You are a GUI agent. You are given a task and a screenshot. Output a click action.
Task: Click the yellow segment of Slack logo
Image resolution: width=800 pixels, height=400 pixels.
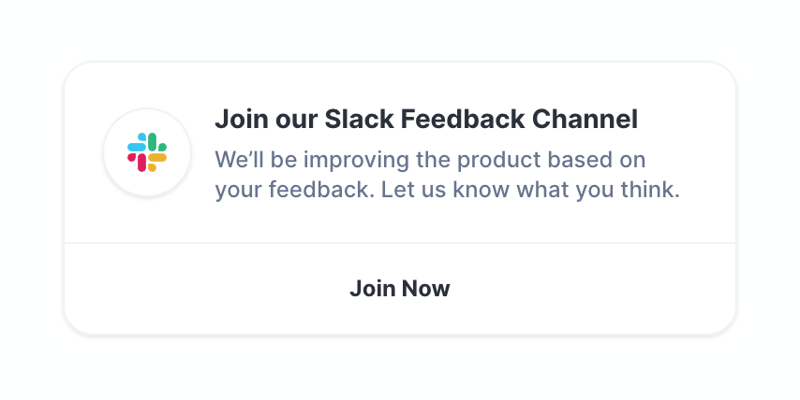click(157, 157)
